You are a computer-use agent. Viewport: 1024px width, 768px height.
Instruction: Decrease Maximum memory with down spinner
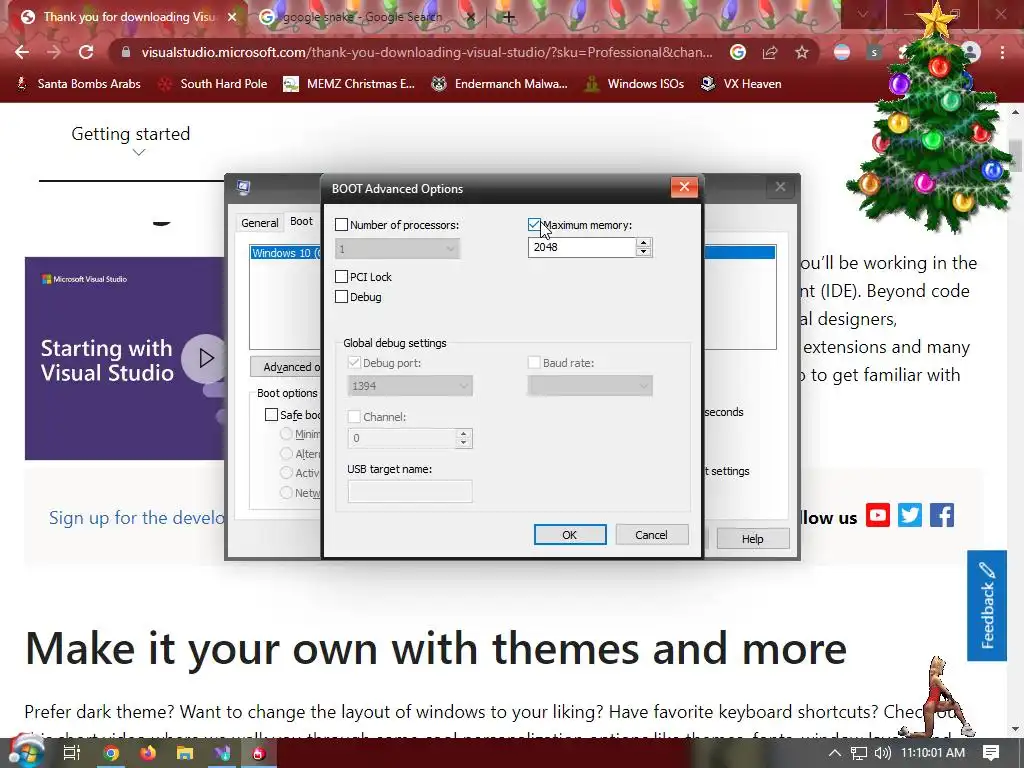pyautogui.click(x=644, y=252)
